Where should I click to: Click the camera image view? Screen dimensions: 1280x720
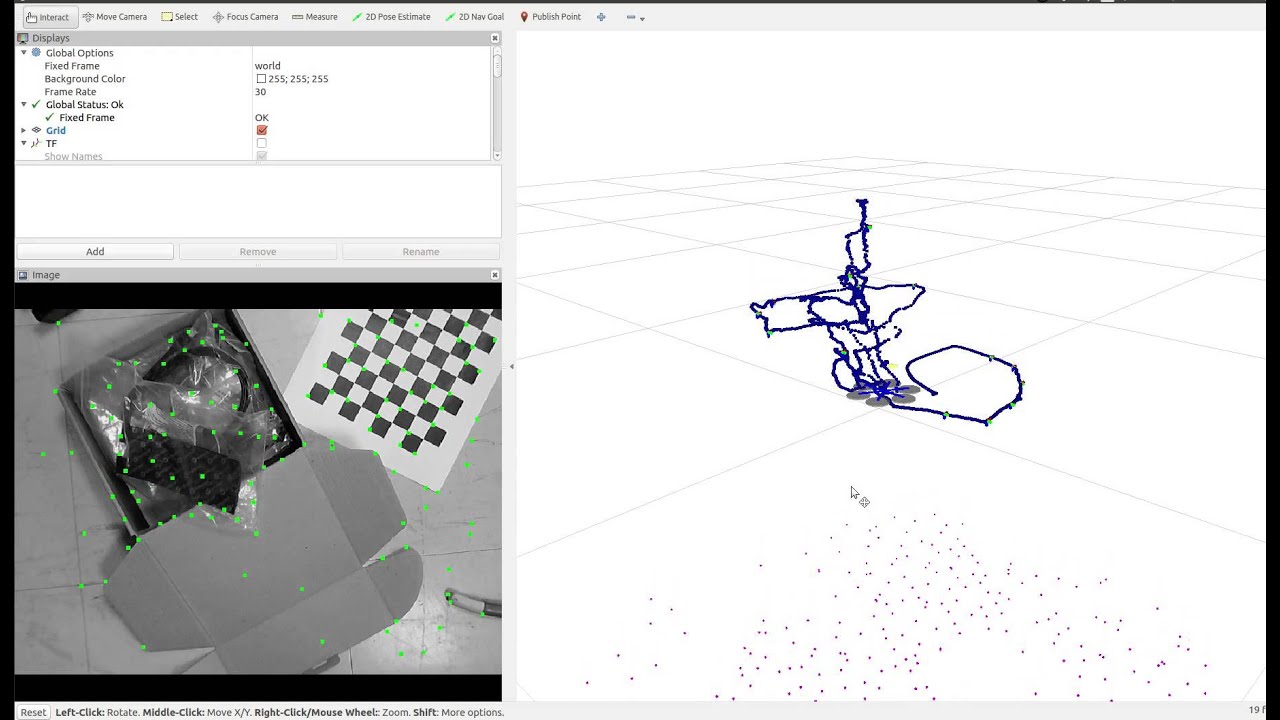(258, 492)
